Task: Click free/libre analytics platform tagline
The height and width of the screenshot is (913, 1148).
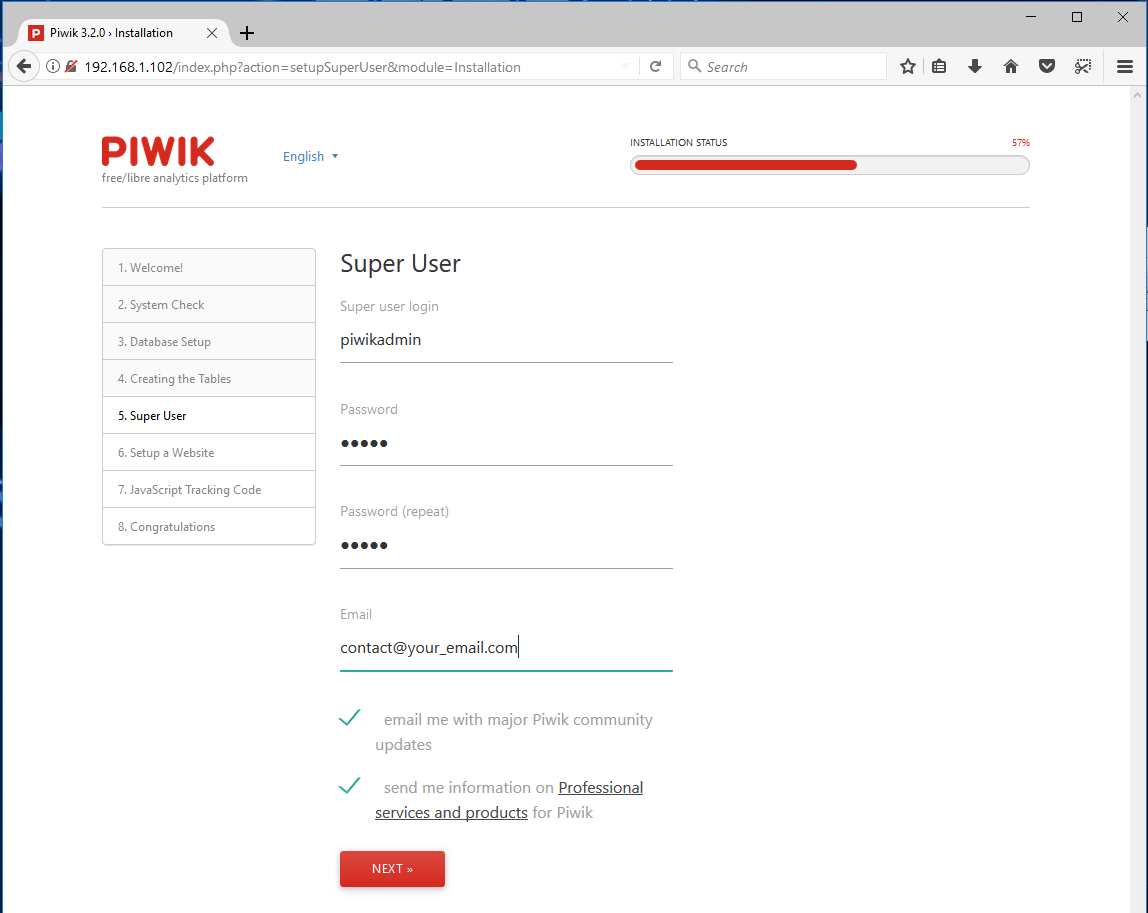Action: 174,178
